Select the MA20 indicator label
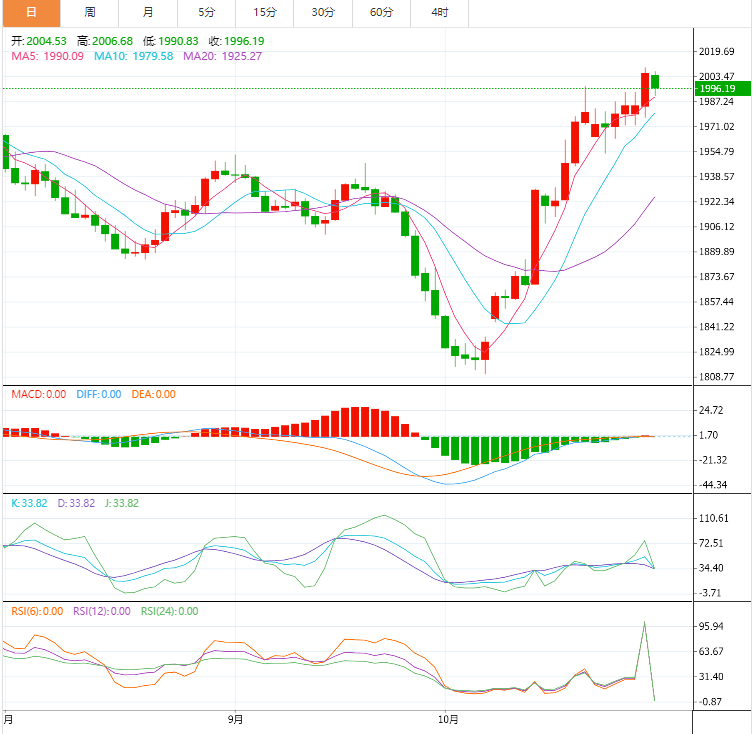753x734 pixels. point(222,56)
